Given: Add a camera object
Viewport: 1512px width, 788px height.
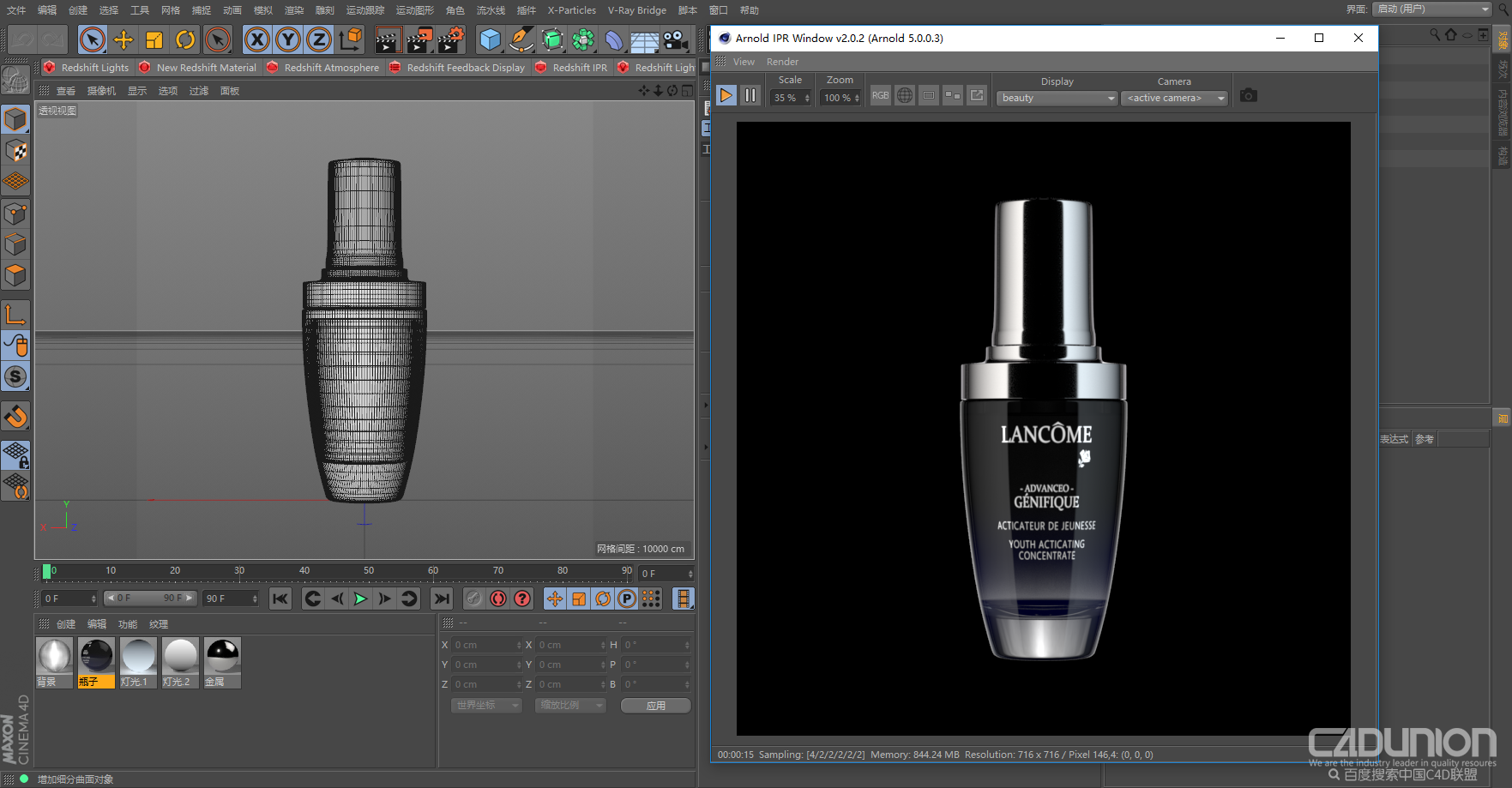Looking at the screenshot, I should [x=676, y=39].
